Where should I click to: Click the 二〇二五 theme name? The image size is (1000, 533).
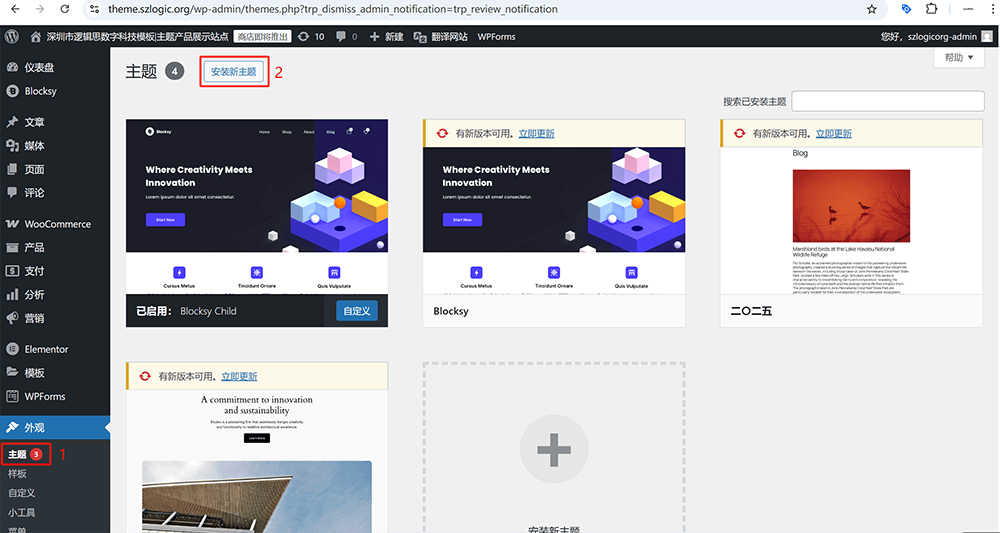(751, 311)
